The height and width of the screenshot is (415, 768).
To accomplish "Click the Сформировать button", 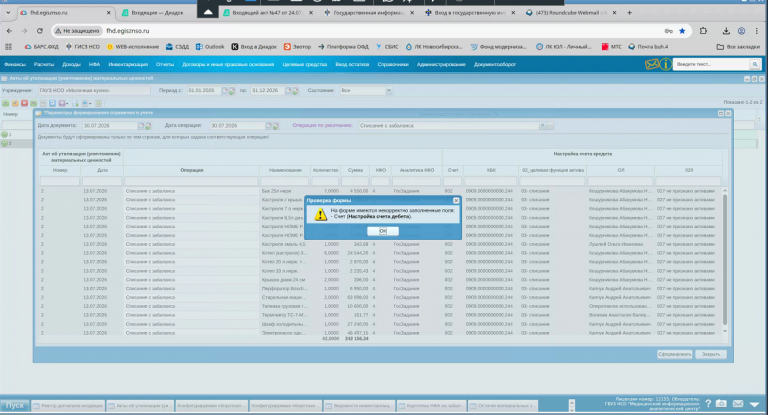I will click(674, 354).
